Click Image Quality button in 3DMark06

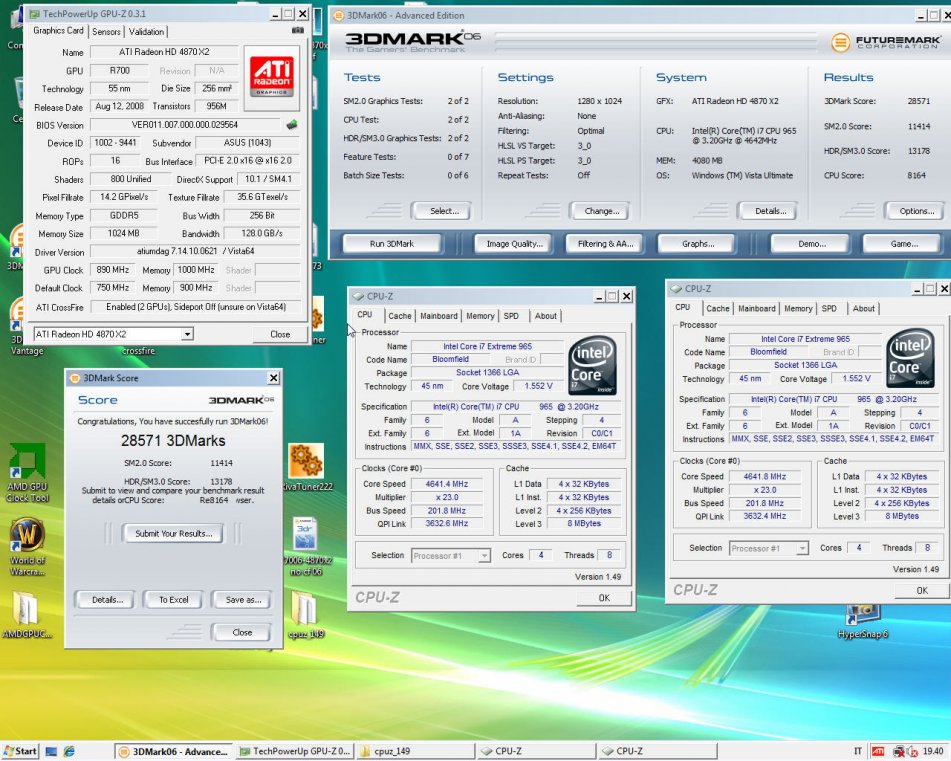[x=514, y=244]
